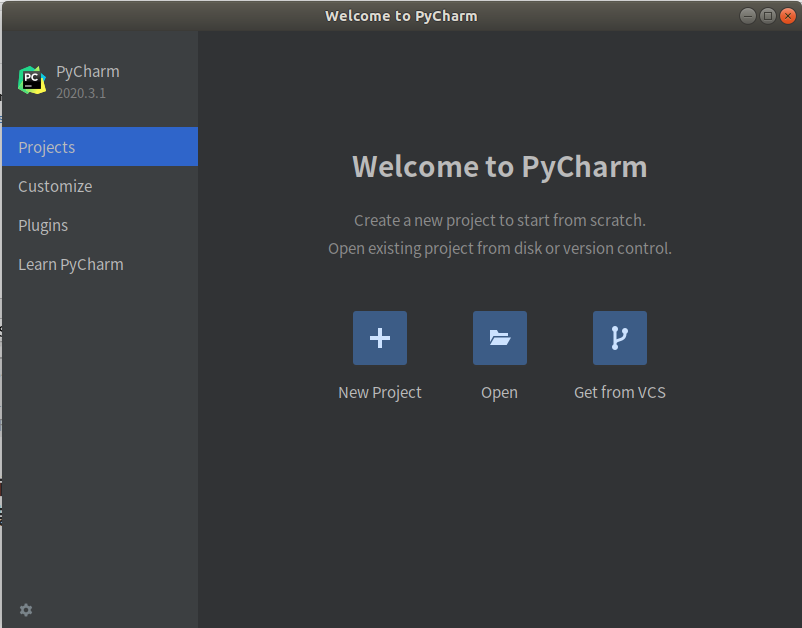The width and height of the screenshot is (802, 628).
Task: Click the 2020.3.1 version text
Action: coord(81,93)
